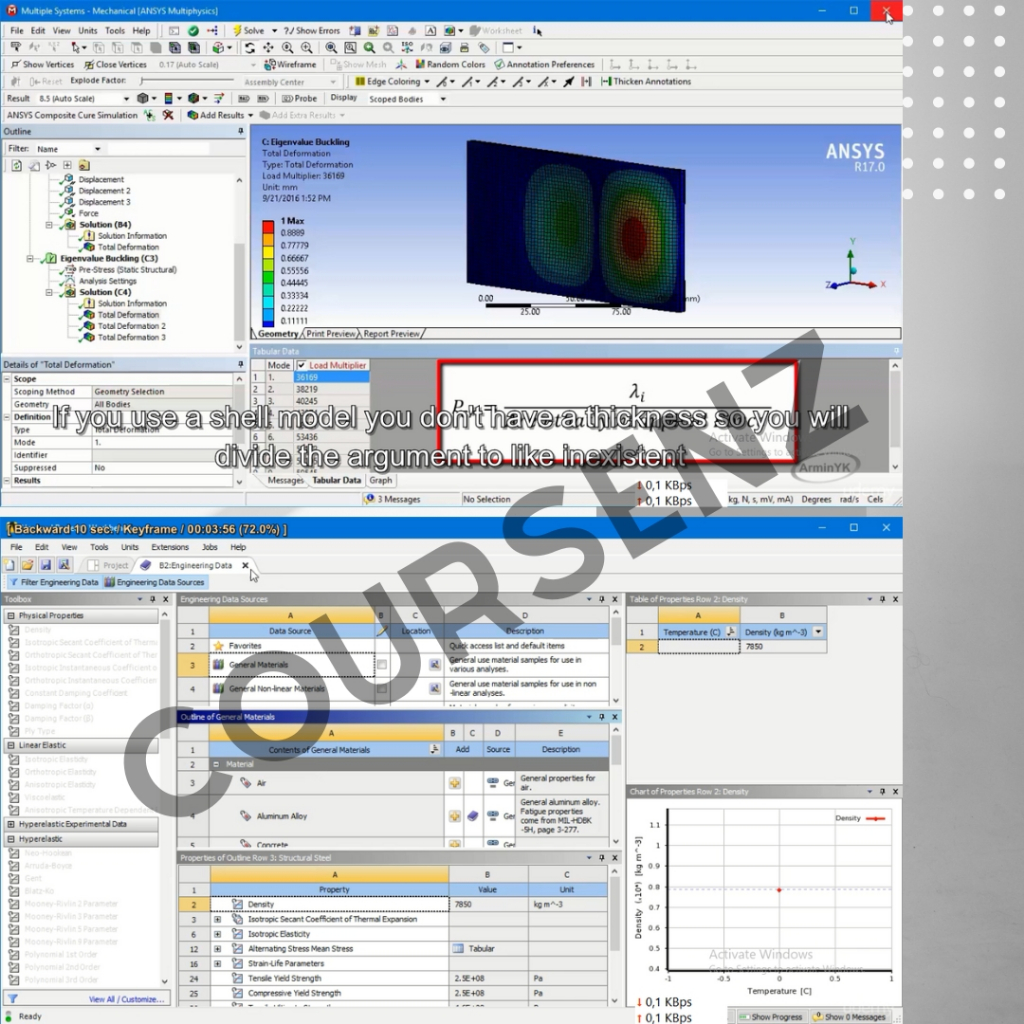
Task: Select Total Deformation 2 in the outline tree
Action: point(131,327)
